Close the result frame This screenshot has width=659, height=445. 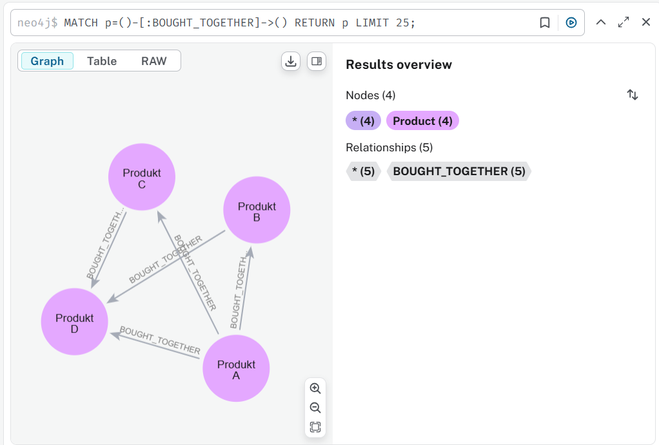(x=646, y=22)
